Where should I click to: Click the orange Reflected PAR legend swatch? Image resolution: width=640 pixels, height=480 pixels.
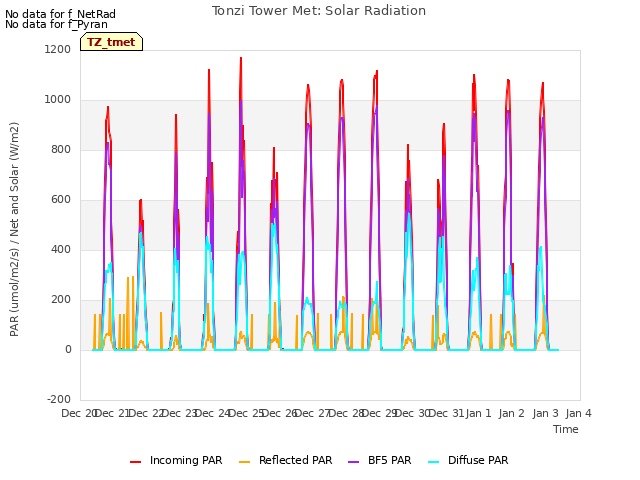point(244,462)
